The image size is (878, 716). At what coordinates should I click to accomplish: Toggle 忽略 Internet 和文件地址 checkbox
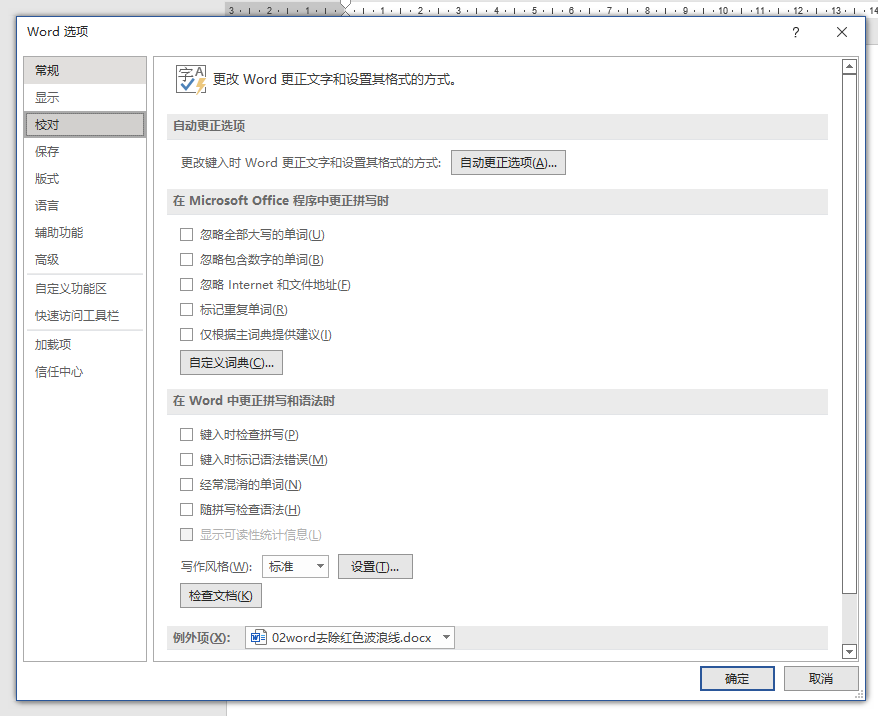click(186, 285)
